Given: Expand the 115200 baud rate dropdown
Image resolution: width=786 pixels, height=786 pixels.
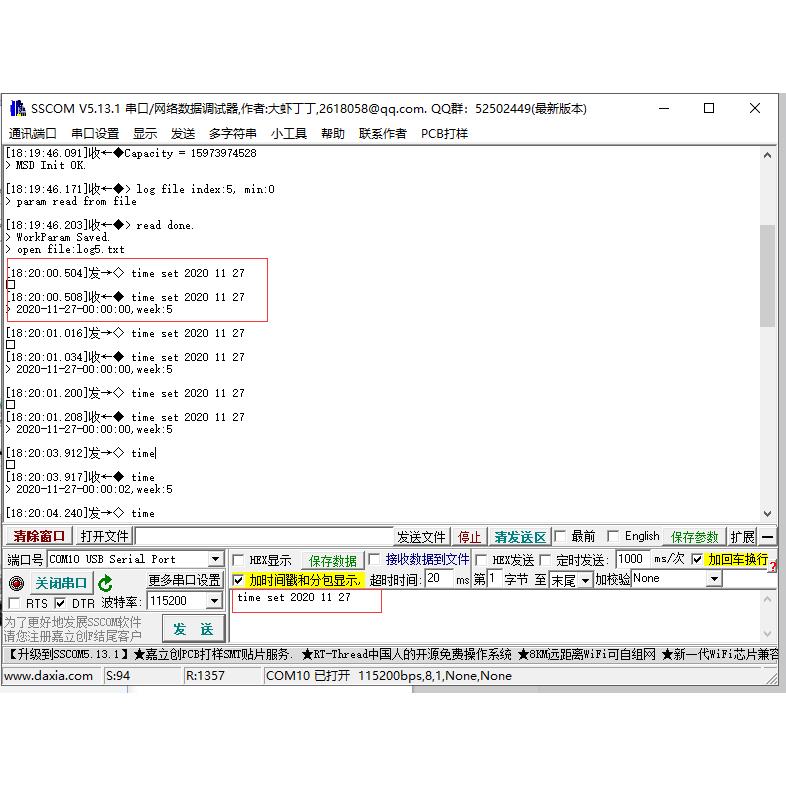Looking at the screenshot, I should click(215, 601).
